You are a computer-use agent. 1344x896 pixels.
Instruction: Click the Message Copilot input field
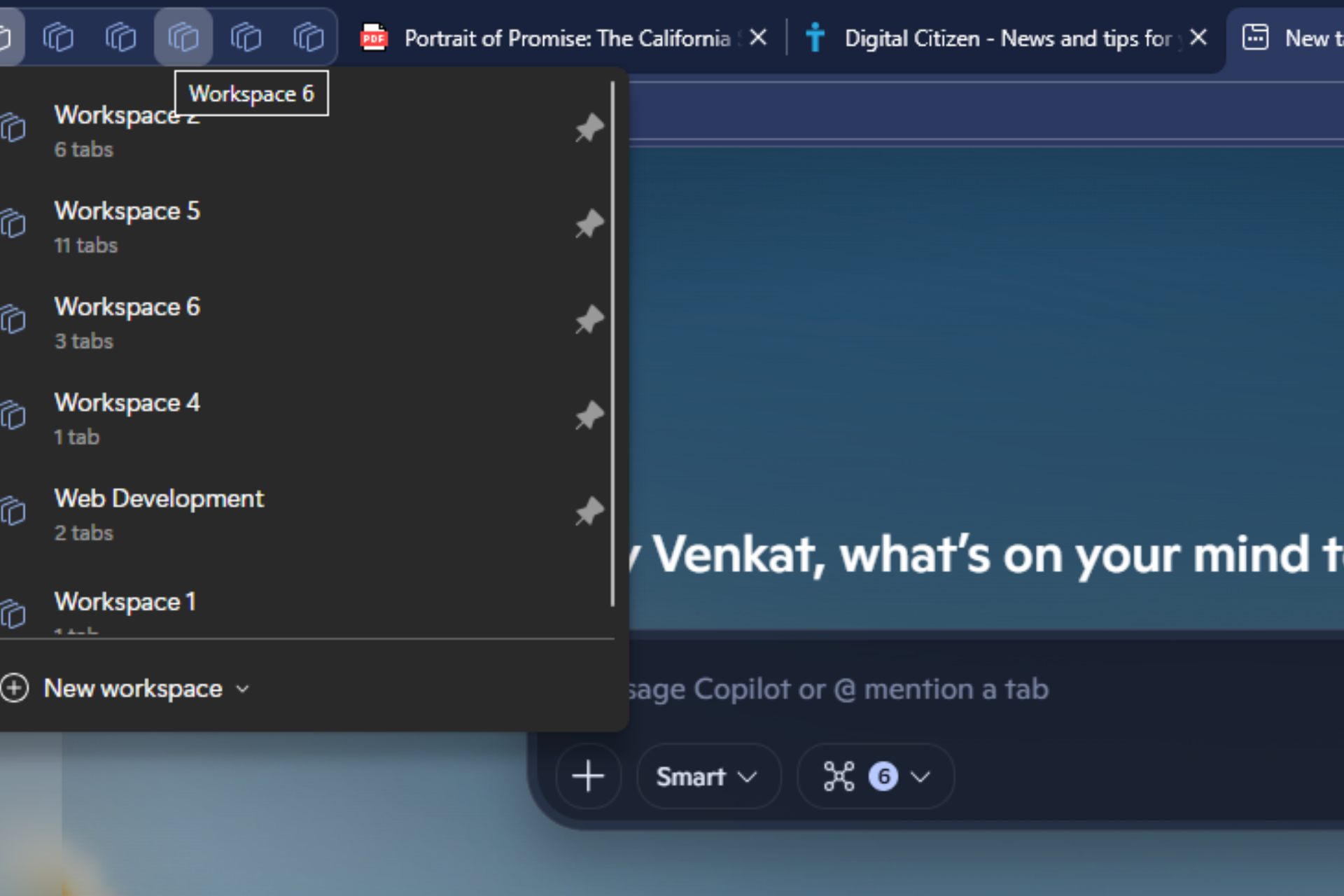(980, 689)
